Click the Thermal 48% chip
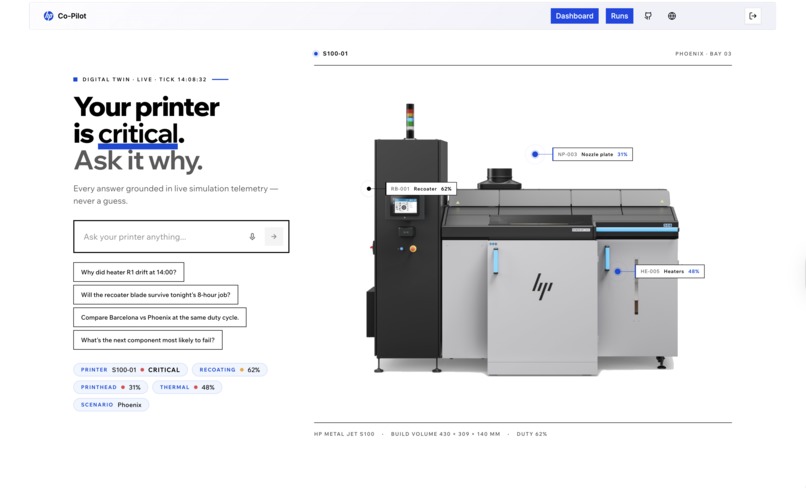The height and width of the screenshot is (488, 806). pyautogui.click(x=187, y=387)
